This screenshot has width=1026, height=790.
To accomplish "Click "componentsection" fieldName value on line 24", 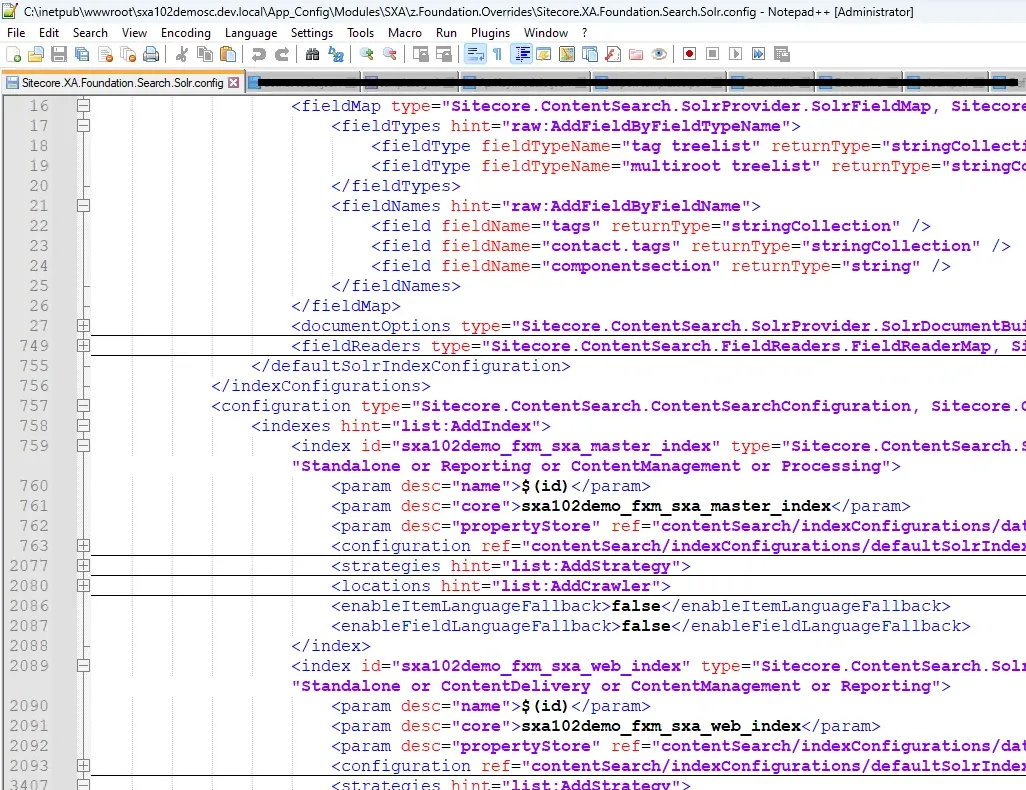I will point(631,266).
